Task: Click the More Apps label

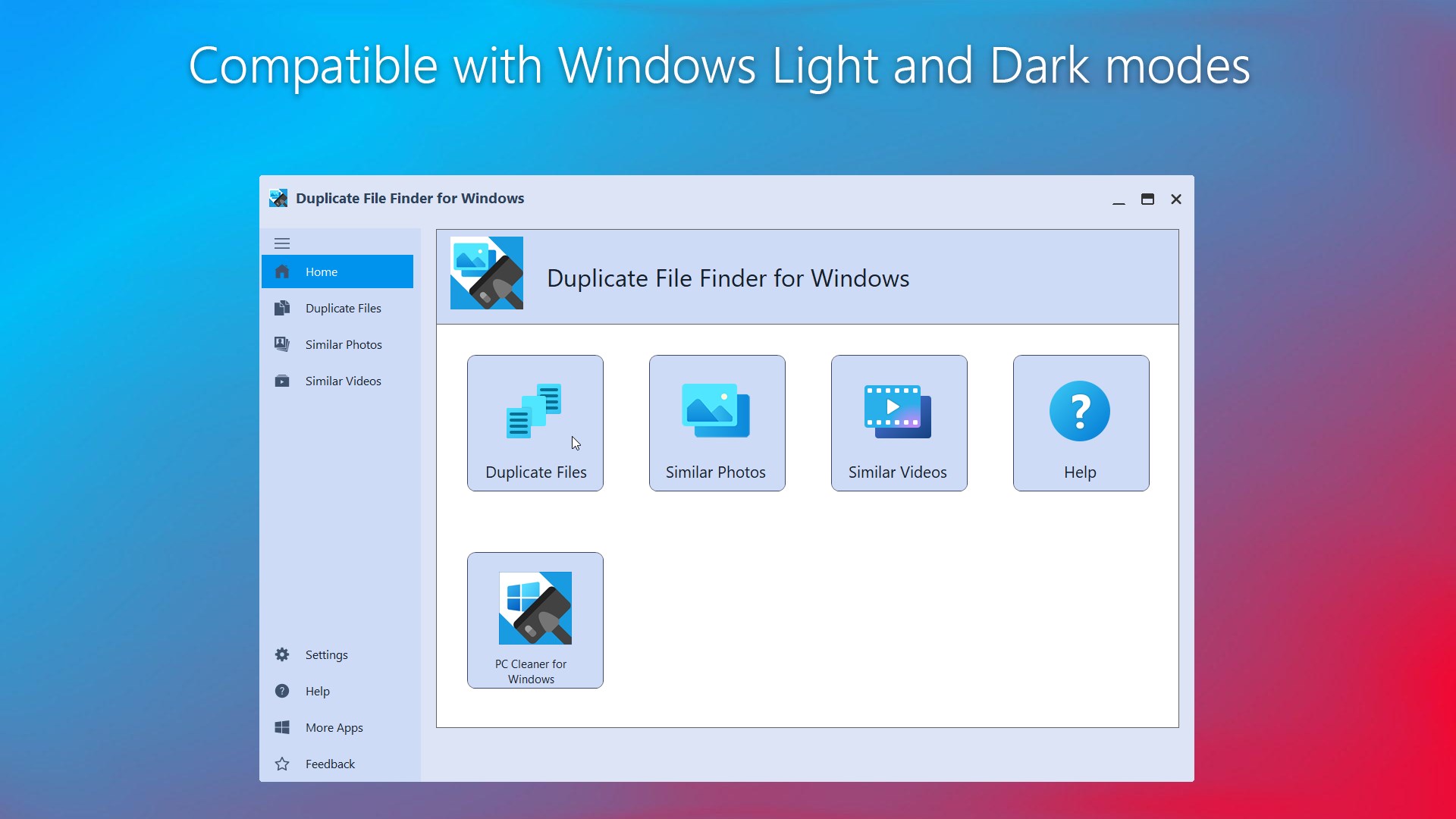Action: click(334, 727)
